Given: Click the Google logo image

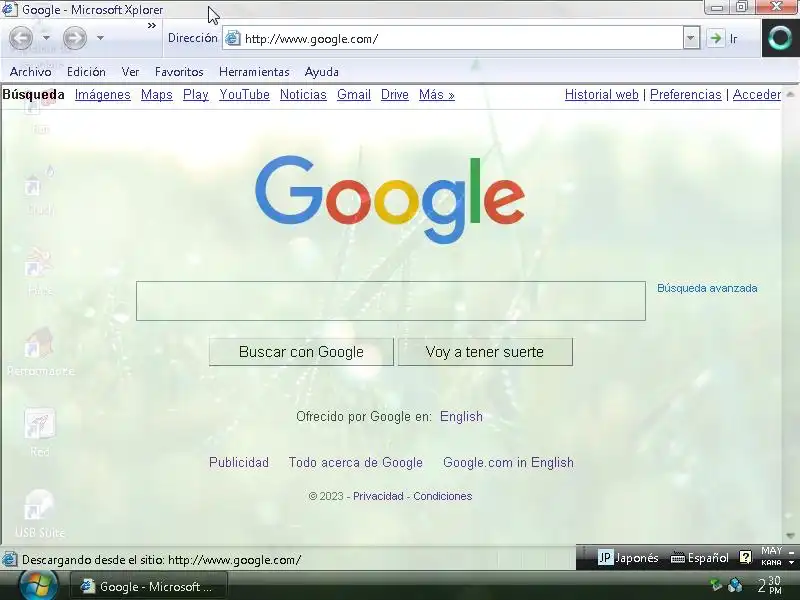Looking at the screenshot, I should click(x=390, y=199).
